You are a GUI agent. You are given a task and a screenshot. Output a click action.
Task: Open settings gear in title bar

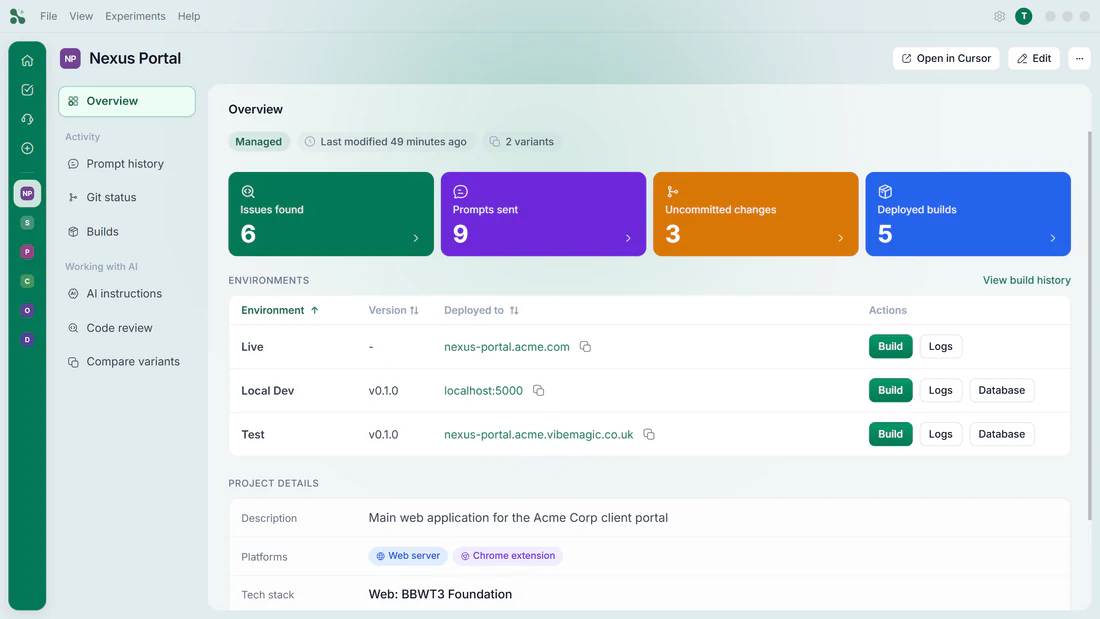click(x=1000, y=16)
